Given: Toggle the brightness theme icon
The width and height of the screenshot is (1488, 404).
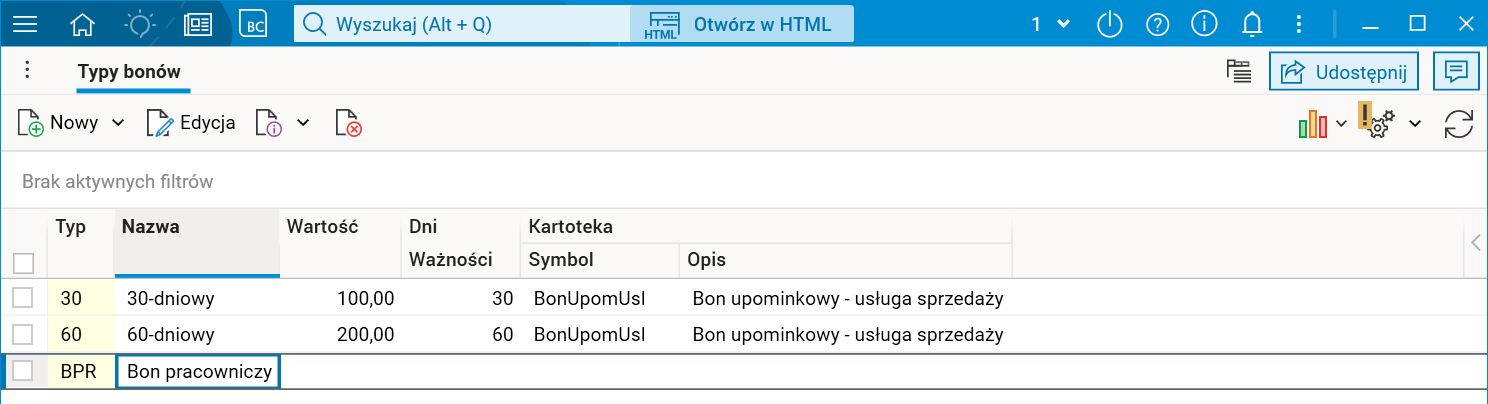Looking at the screenshot, I should coord(139,24).
